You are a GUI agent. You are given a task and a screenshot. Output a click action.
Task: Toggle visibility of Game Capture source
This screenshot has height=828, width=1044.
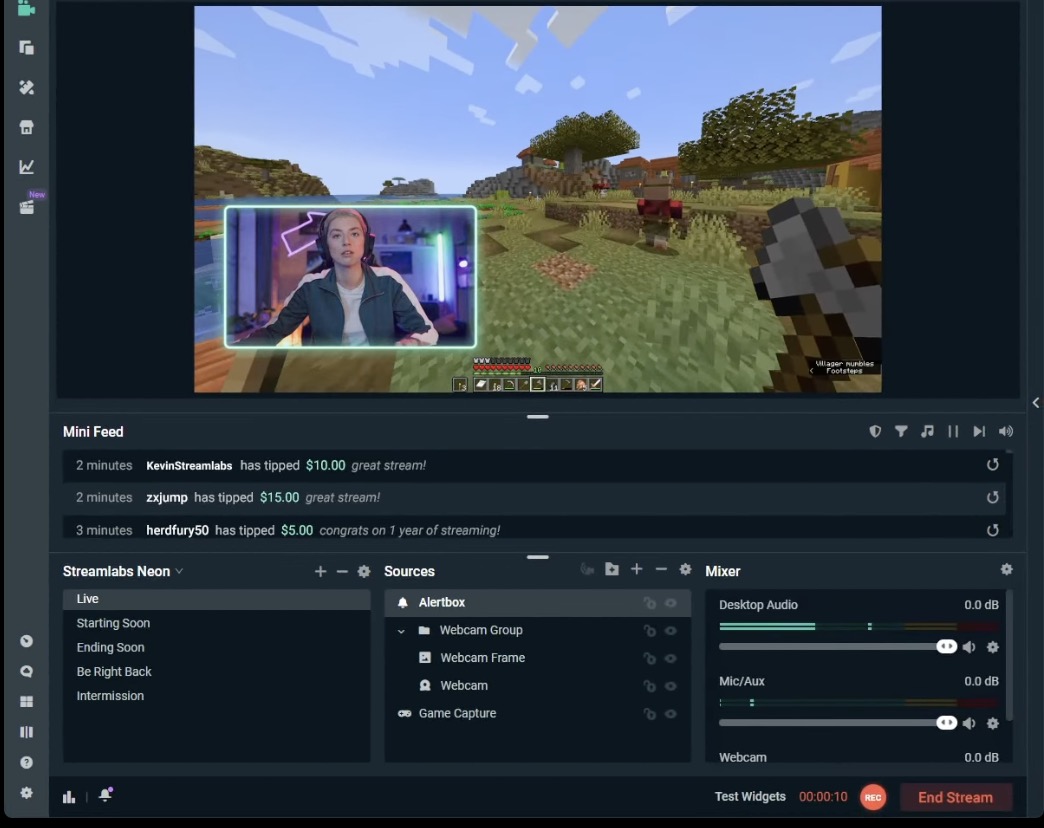point(671,714)
